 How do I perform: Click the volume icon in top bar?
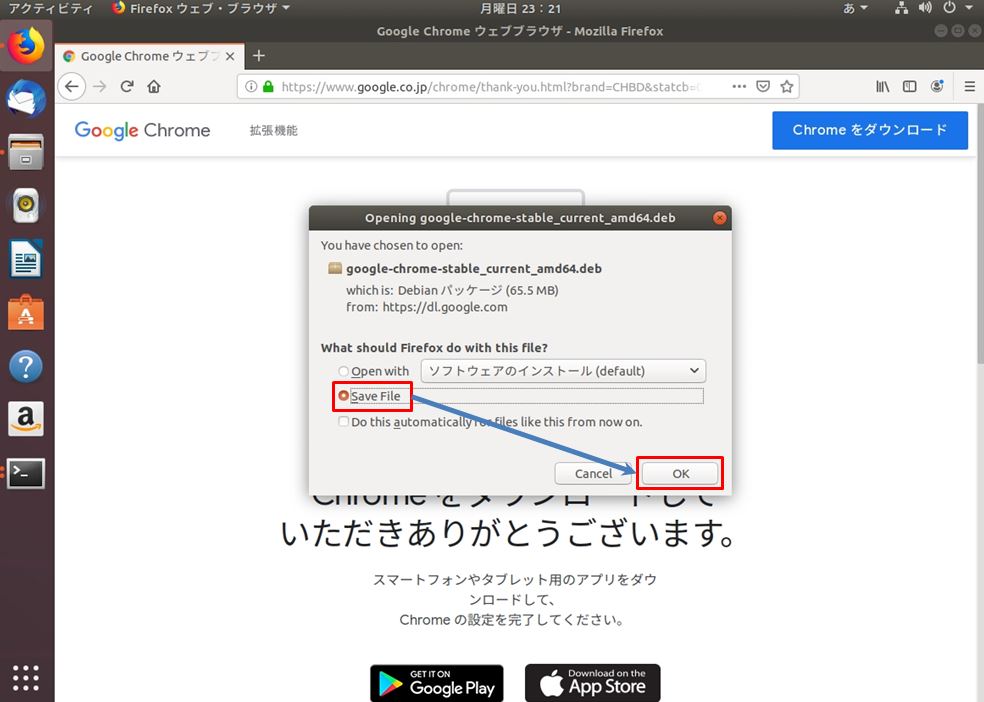click(x=925, y=8)
